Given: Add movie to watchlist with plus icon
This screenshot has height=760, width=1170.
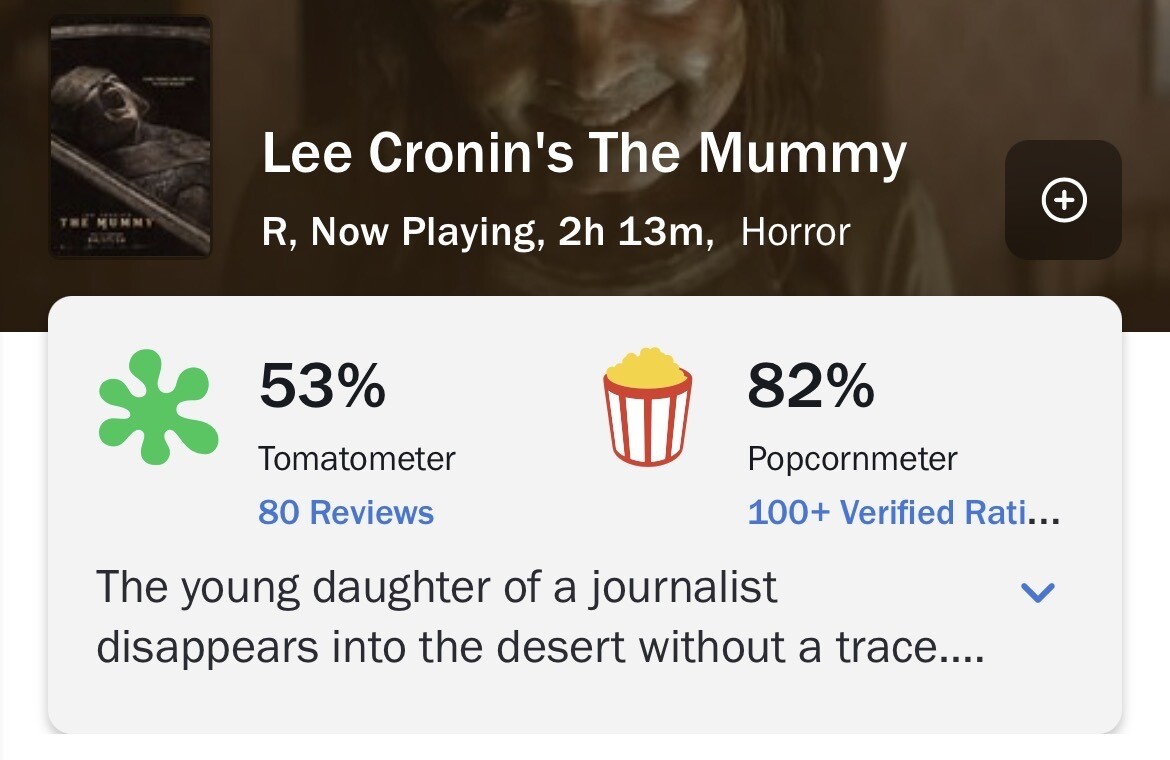Looking at the screenshot, I should [1063, 201].
